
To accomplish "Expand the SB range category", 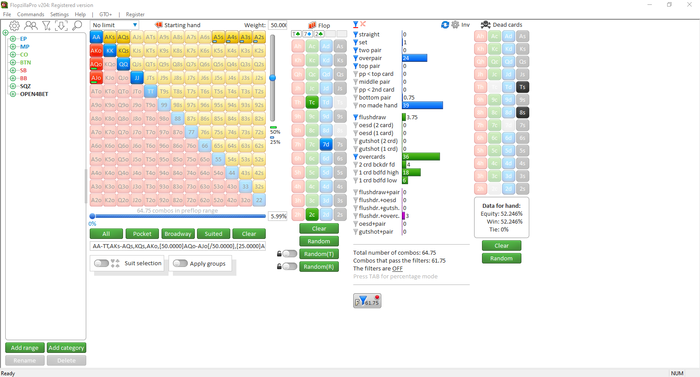I will [x=13, y=70].
